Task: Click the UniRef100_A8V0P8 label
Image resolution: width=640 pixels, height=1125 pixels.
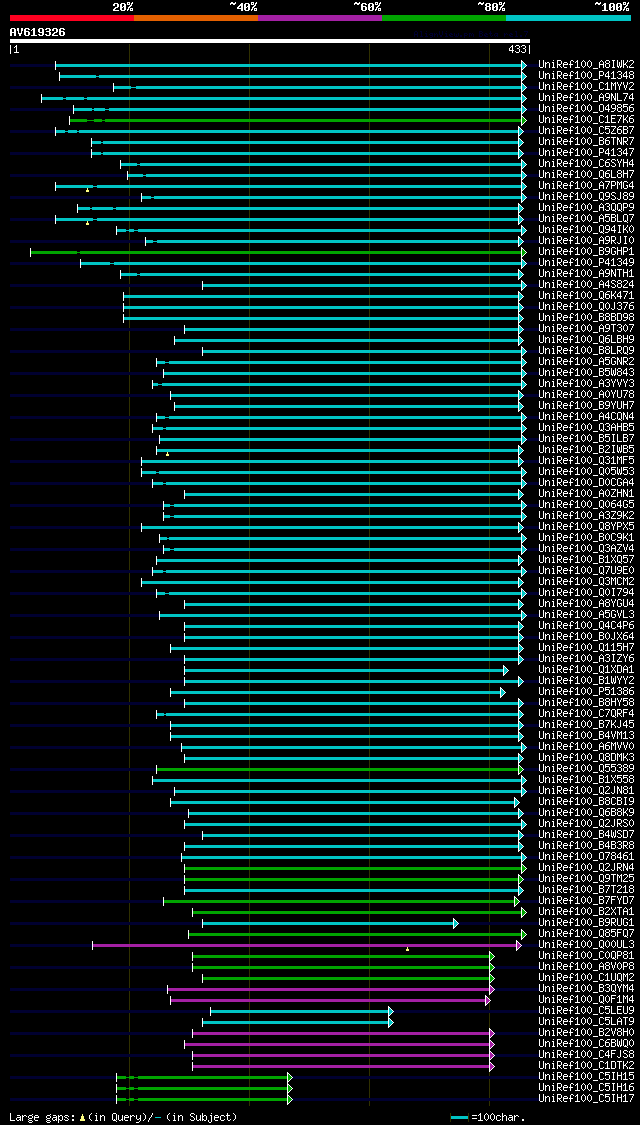Action: tap(586, 967)
